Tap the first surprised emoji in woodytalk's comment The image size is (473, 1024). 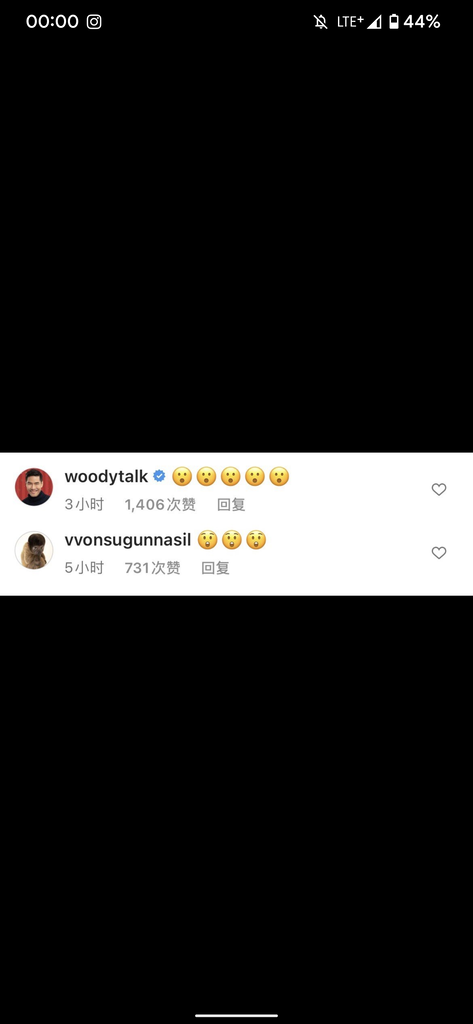(182, 477)
